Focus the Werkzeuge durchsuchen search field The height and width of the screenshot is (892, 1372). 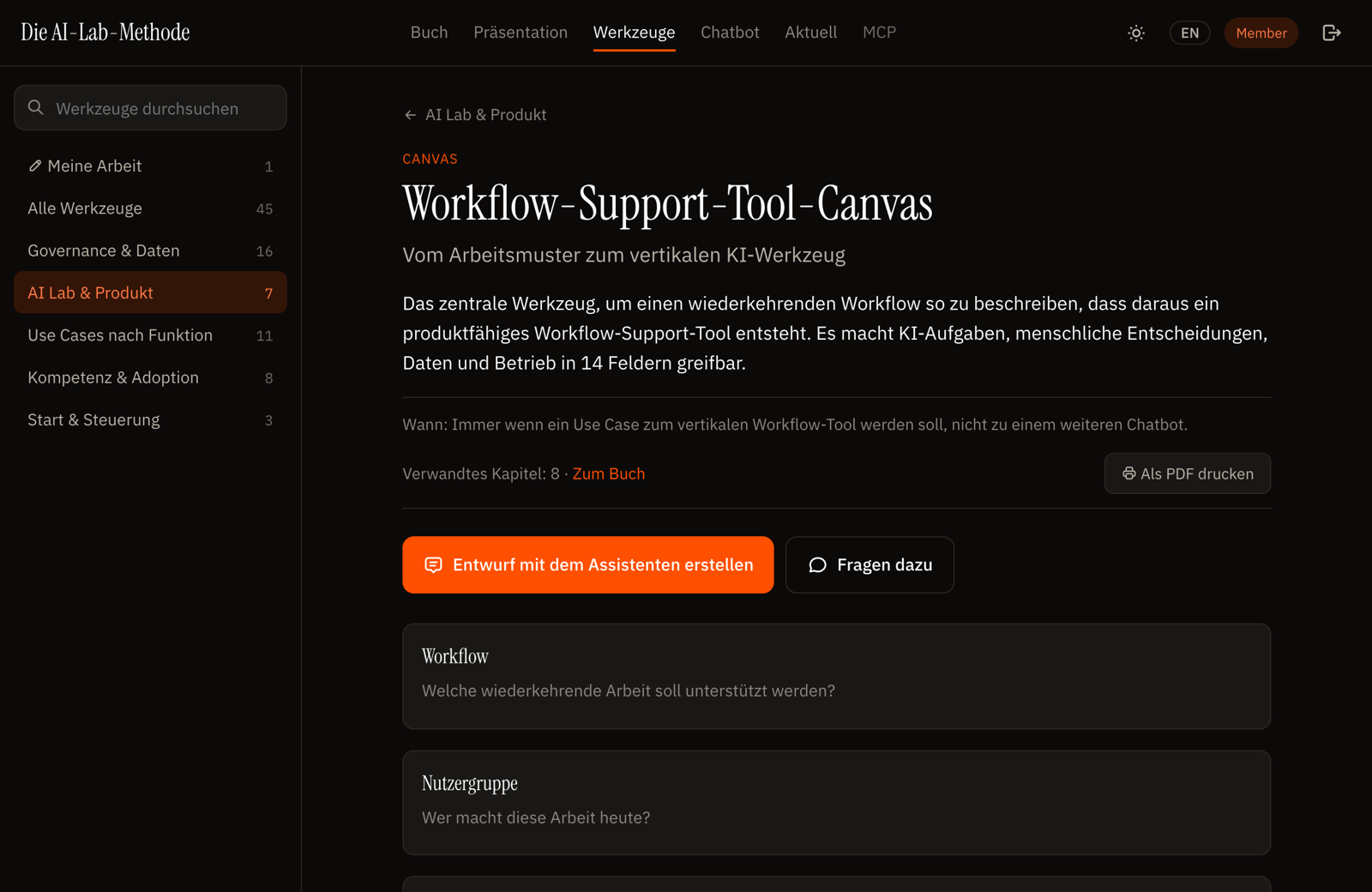tap(150, 108)
